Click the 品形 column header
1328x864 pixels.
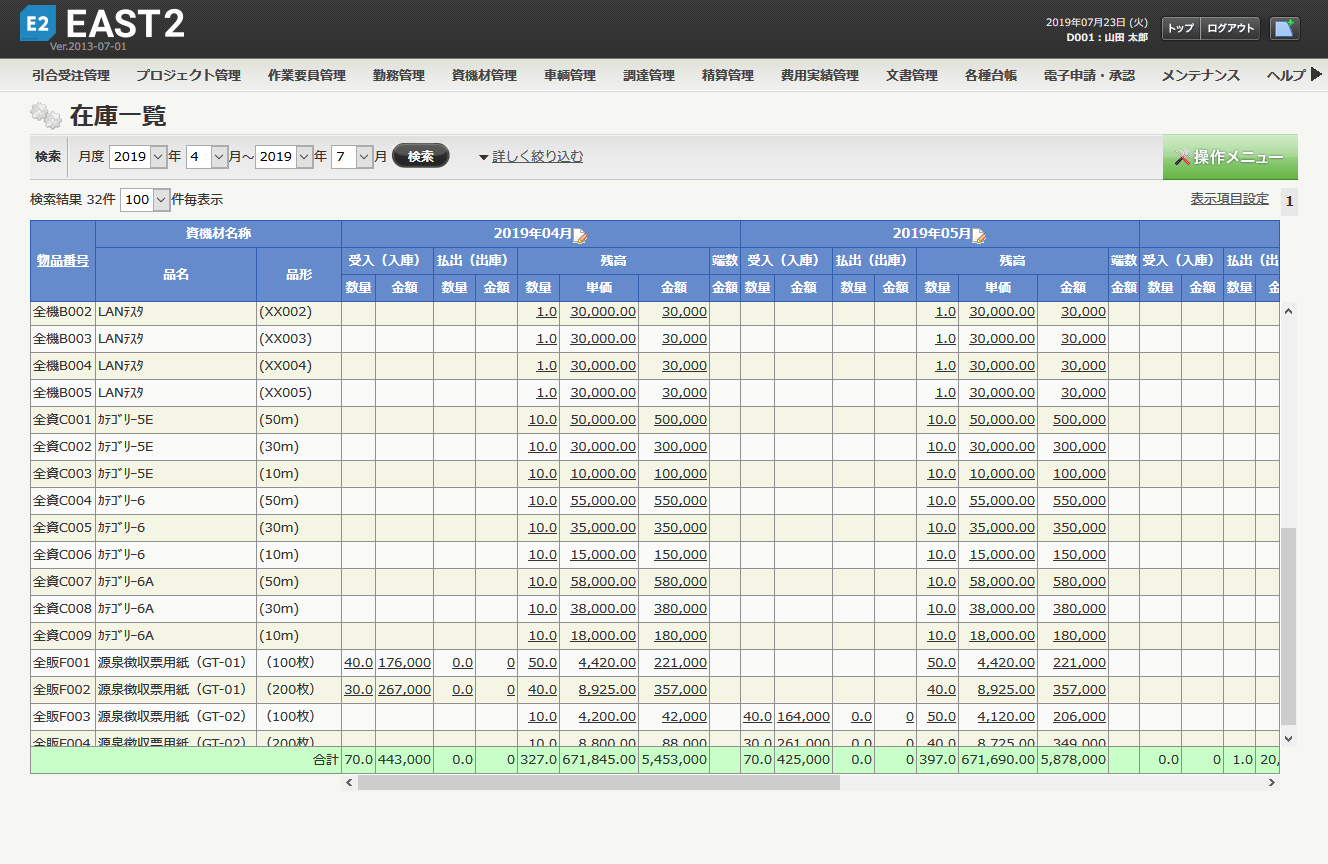[299, 274]
